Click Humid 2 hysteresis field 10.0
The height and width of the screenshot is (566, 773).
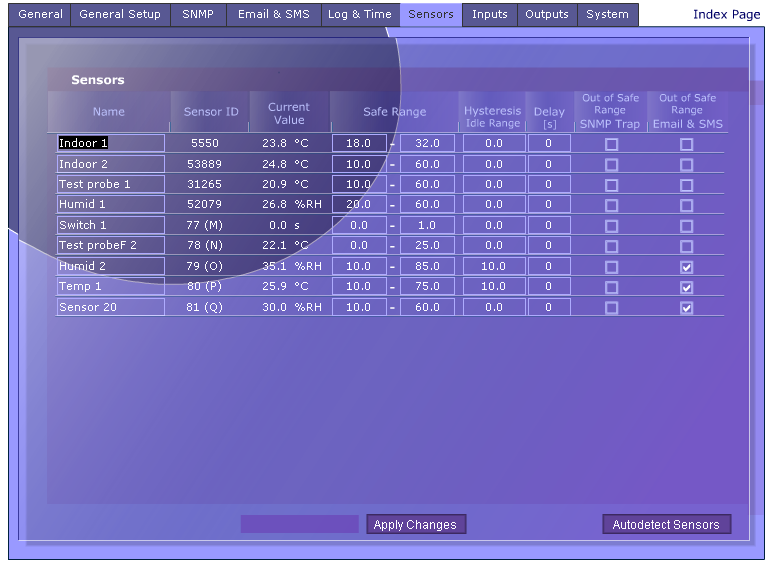[x=494, y=266]
